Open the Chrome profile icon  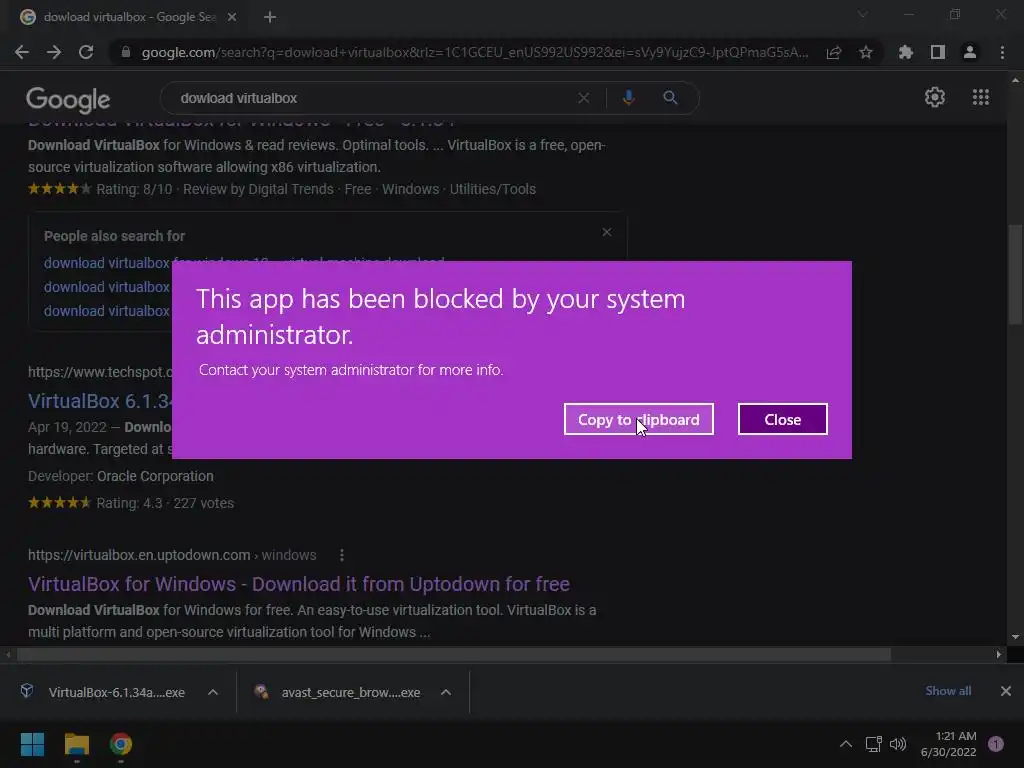tap(970, 52)
